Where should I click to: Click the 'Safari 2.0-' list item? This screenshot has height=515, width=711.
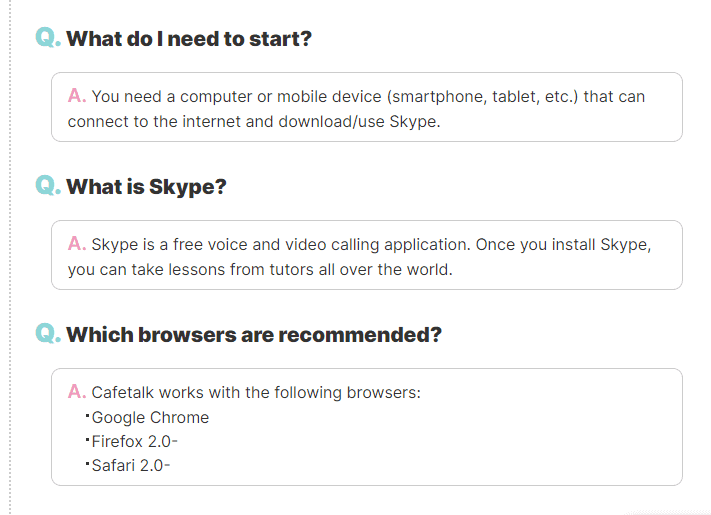(131, 465)
